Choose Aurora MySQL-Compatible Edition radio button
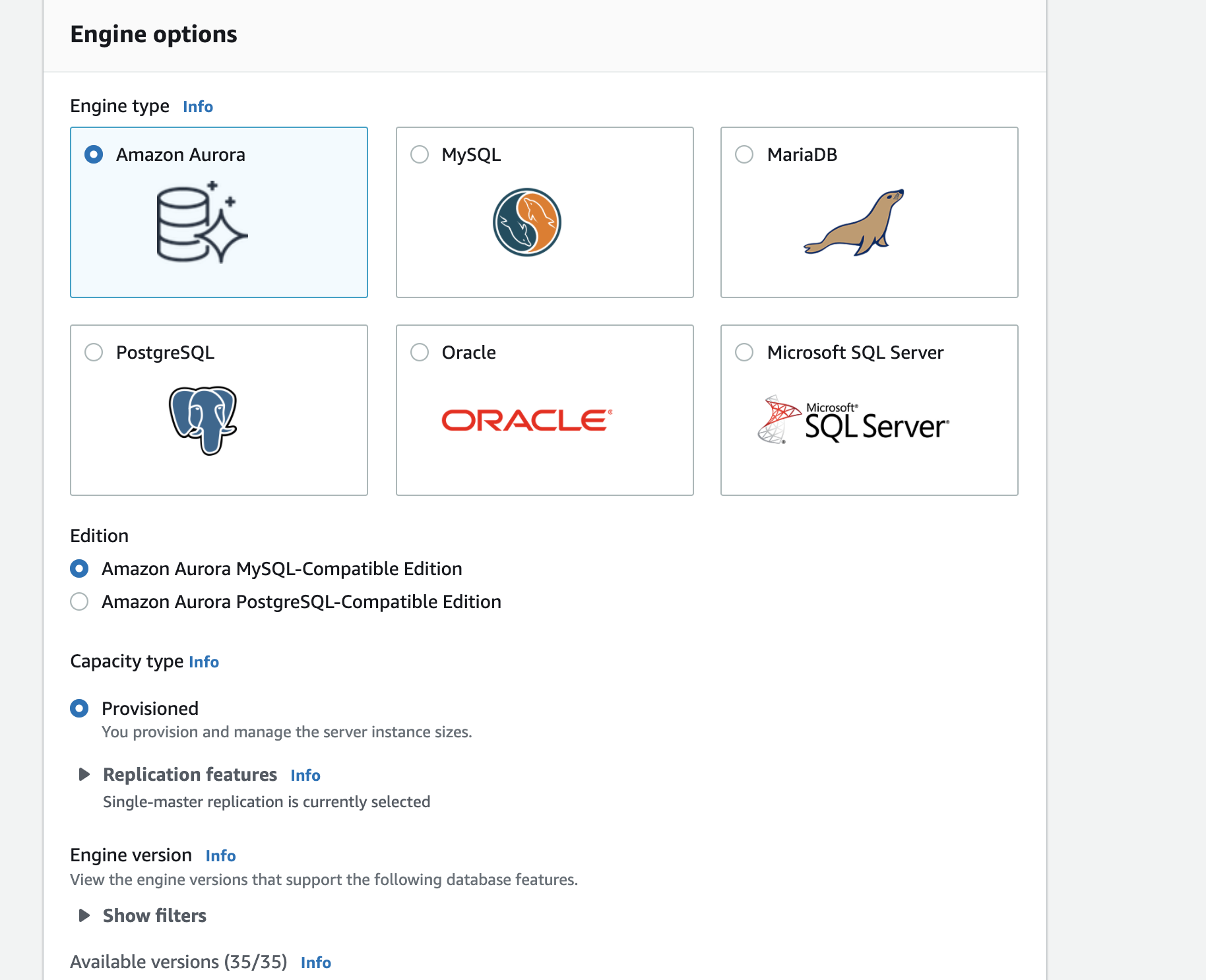Image resolution: width=1206 pixels, height=980 pixels. pyautogui.click(x=79, y=568)
